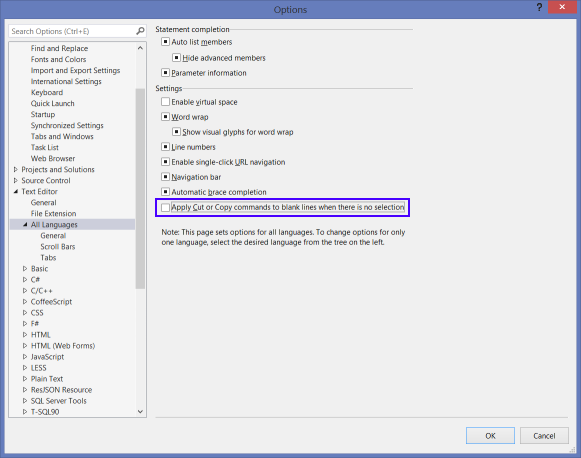This screenshot has height=458, width=581.
Task: Toggle Hide advanced members checkbox
Action: pos(176,58)
